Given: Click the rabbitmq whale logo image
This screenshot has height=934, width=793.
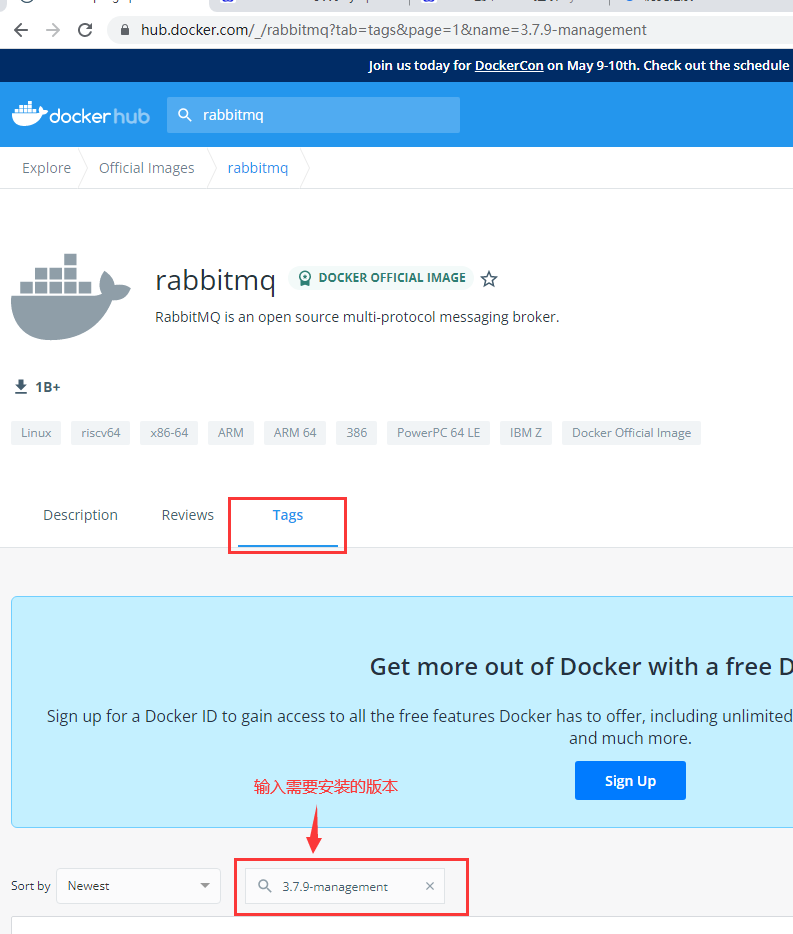Looking at the screenshot, I should pyautogui.click(x=71, y=297).
